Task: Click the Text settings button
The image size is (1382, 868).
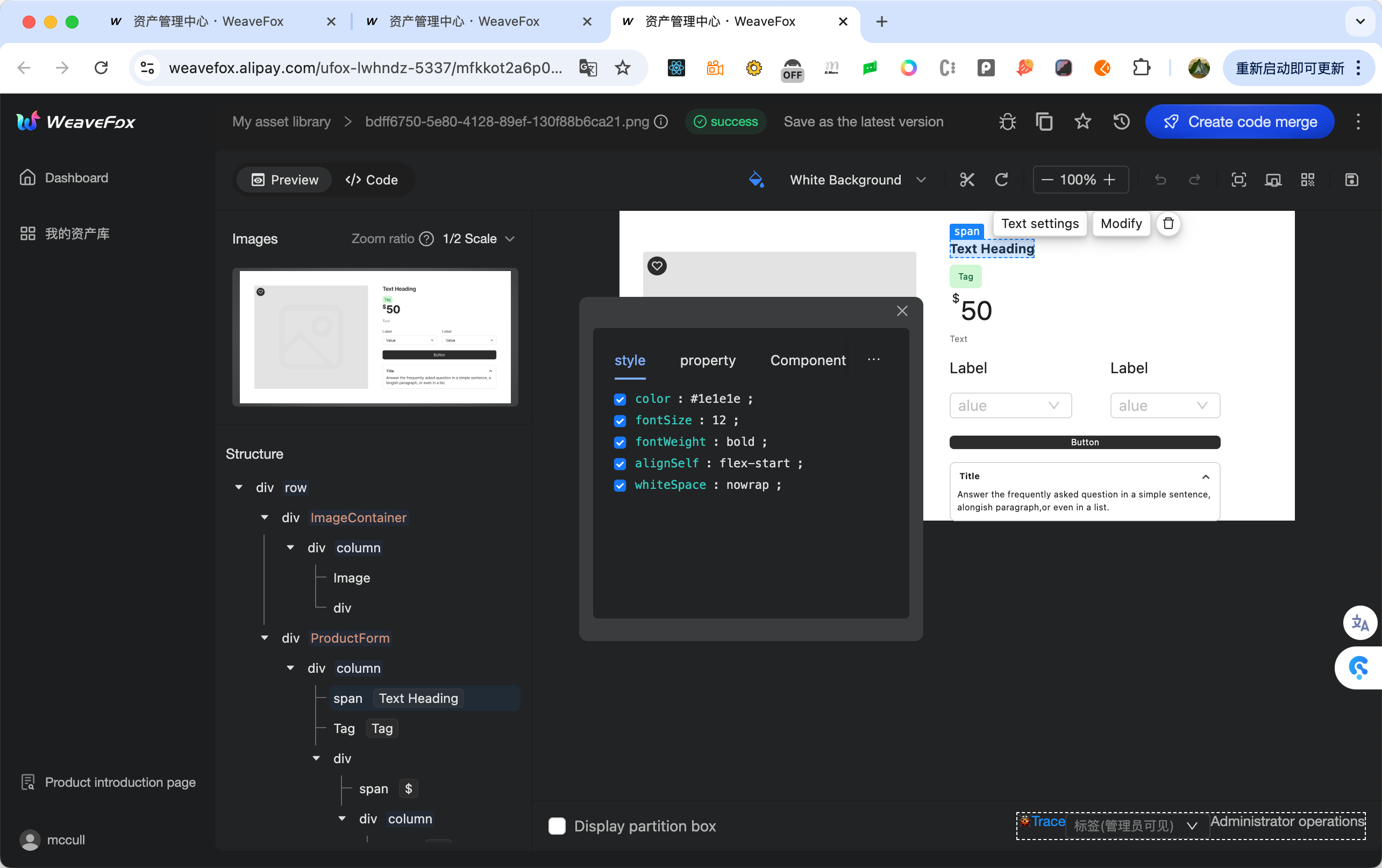Action: [1039, 223]
